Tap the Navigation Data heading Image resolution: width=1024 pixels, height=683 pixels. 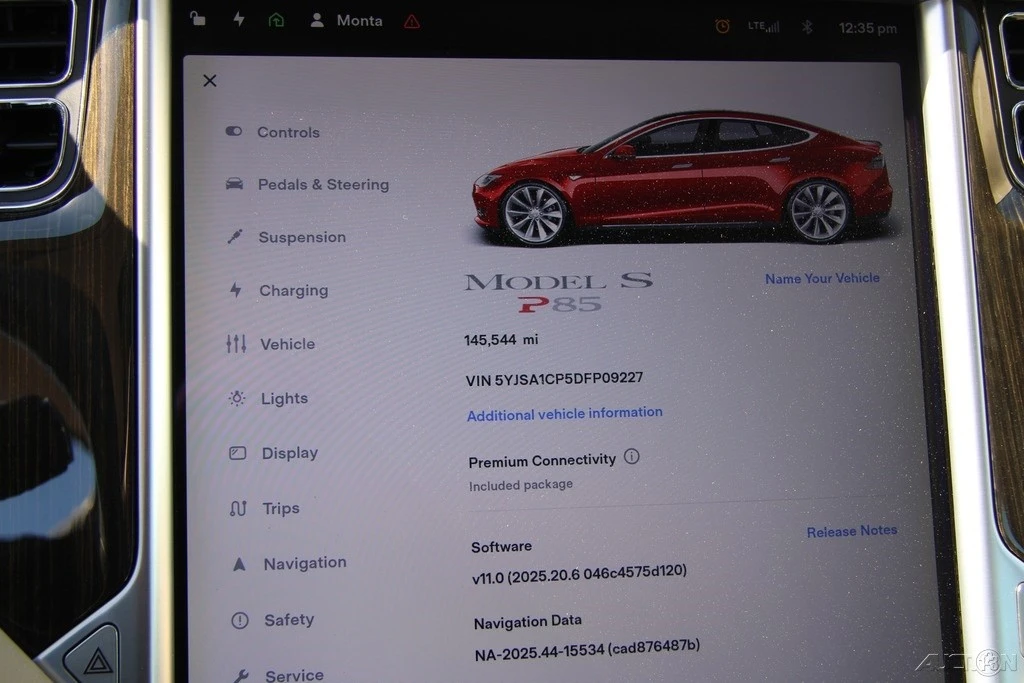pyautogui.click(x=528, y=622)
